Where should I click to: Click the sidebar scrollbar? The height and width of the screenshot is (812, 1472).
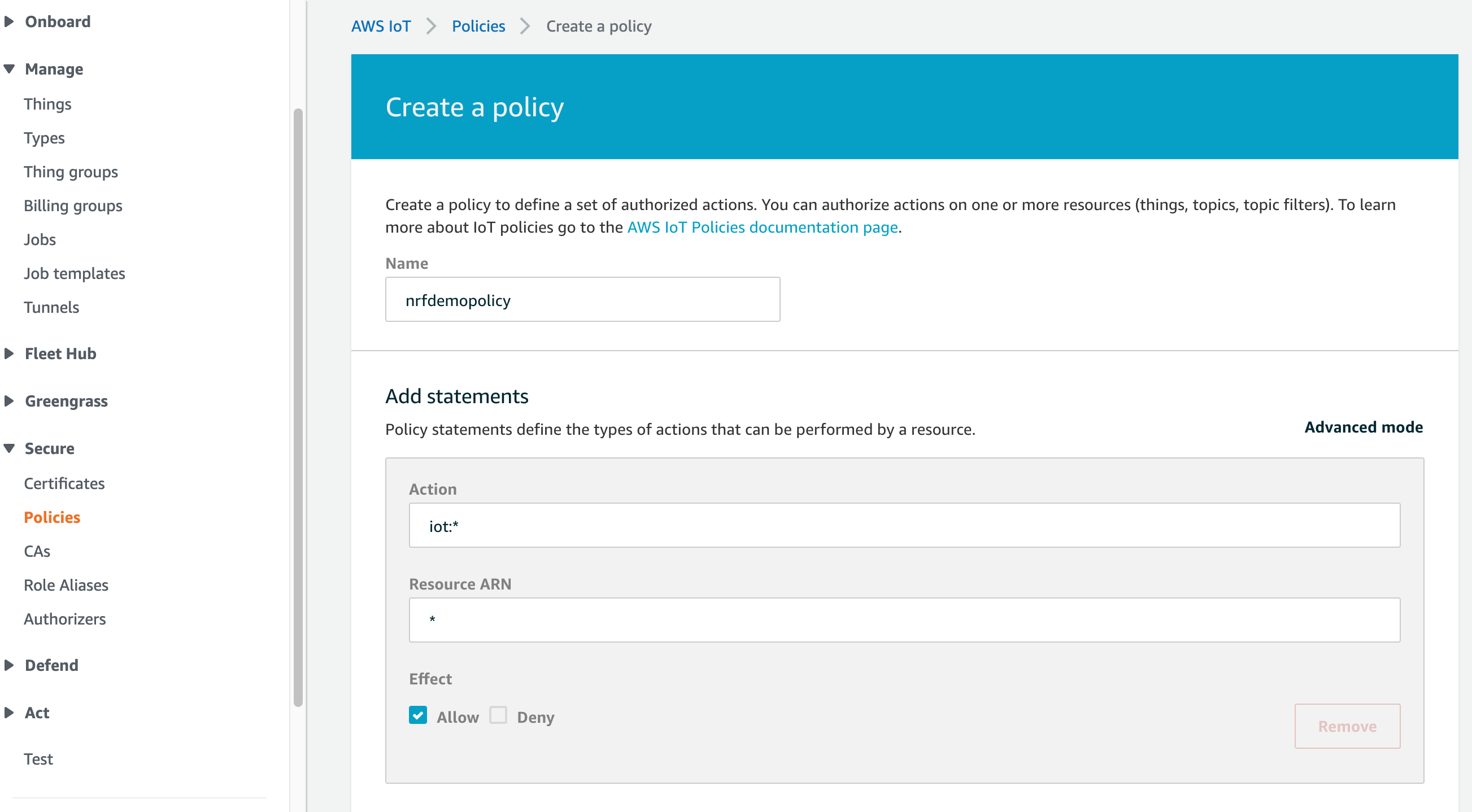click(299, 400)
